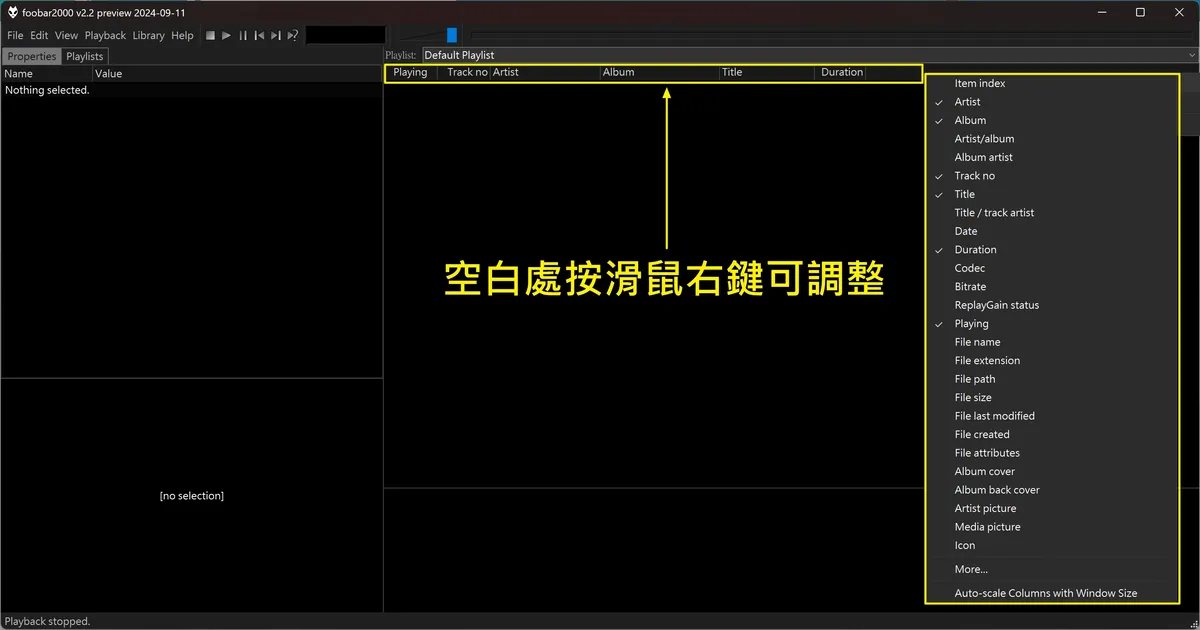
Task: Start playback with the Play button
Action: tap(227, 35)
